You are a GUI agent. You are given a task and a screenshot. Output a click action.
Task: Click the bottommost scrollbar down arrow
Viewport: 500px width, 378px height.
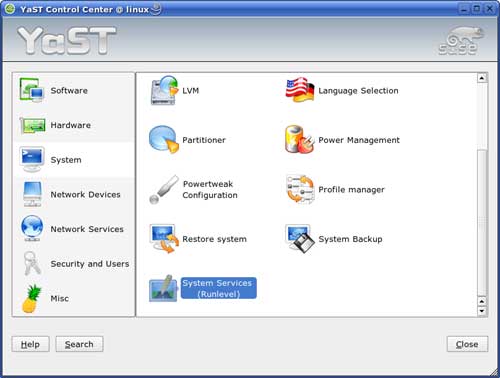[x=482, y=311]
